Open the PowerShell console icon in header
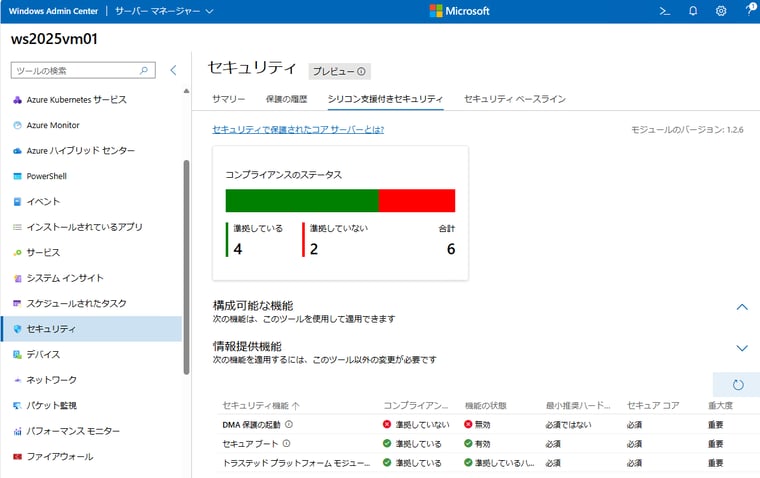This screenshot has height=478, width=760. [665, 11]
